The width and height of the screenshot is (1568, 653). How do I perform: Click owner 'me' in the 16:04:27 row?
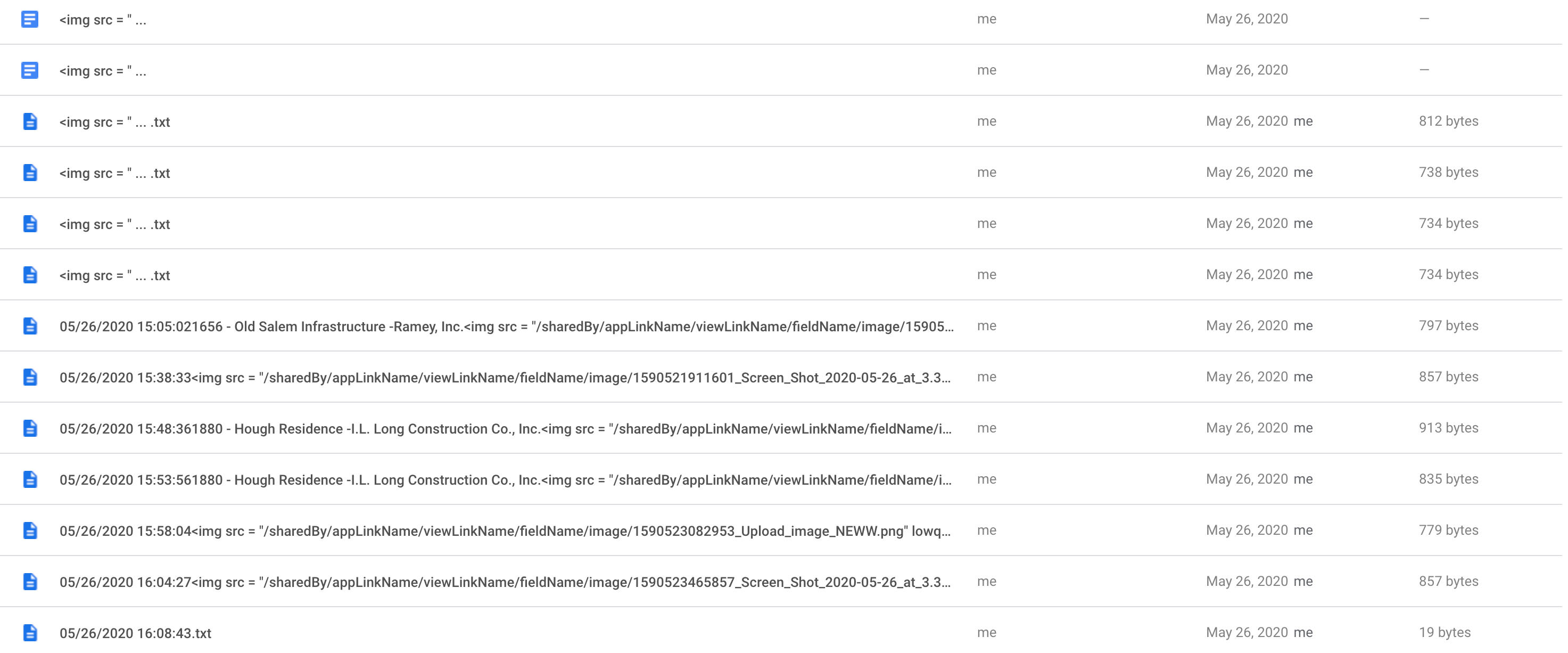[x=987, y=582]
